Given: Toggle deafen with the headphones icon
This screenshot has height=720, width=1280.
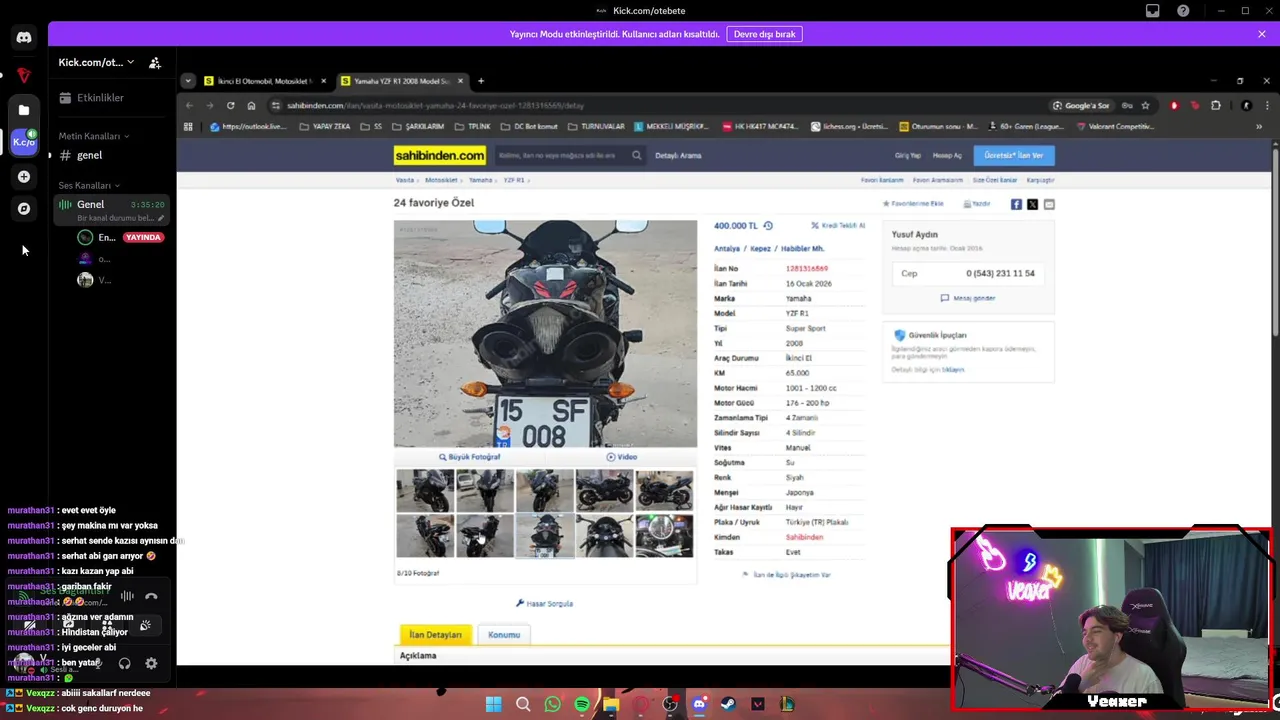Looking at the screenshot, I should pyautogui.click(x=124, y=664).
